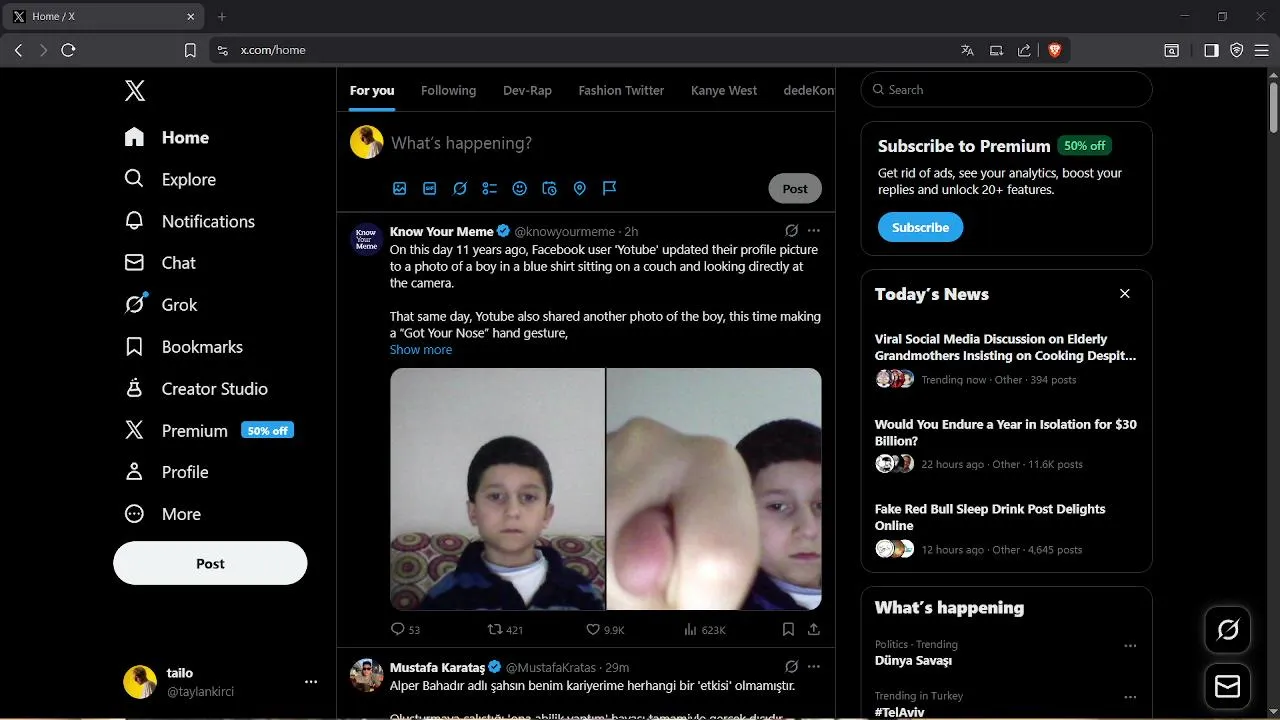Click the Grok icon in composer toolbar

pyautogui.click(x=460, y=188)
